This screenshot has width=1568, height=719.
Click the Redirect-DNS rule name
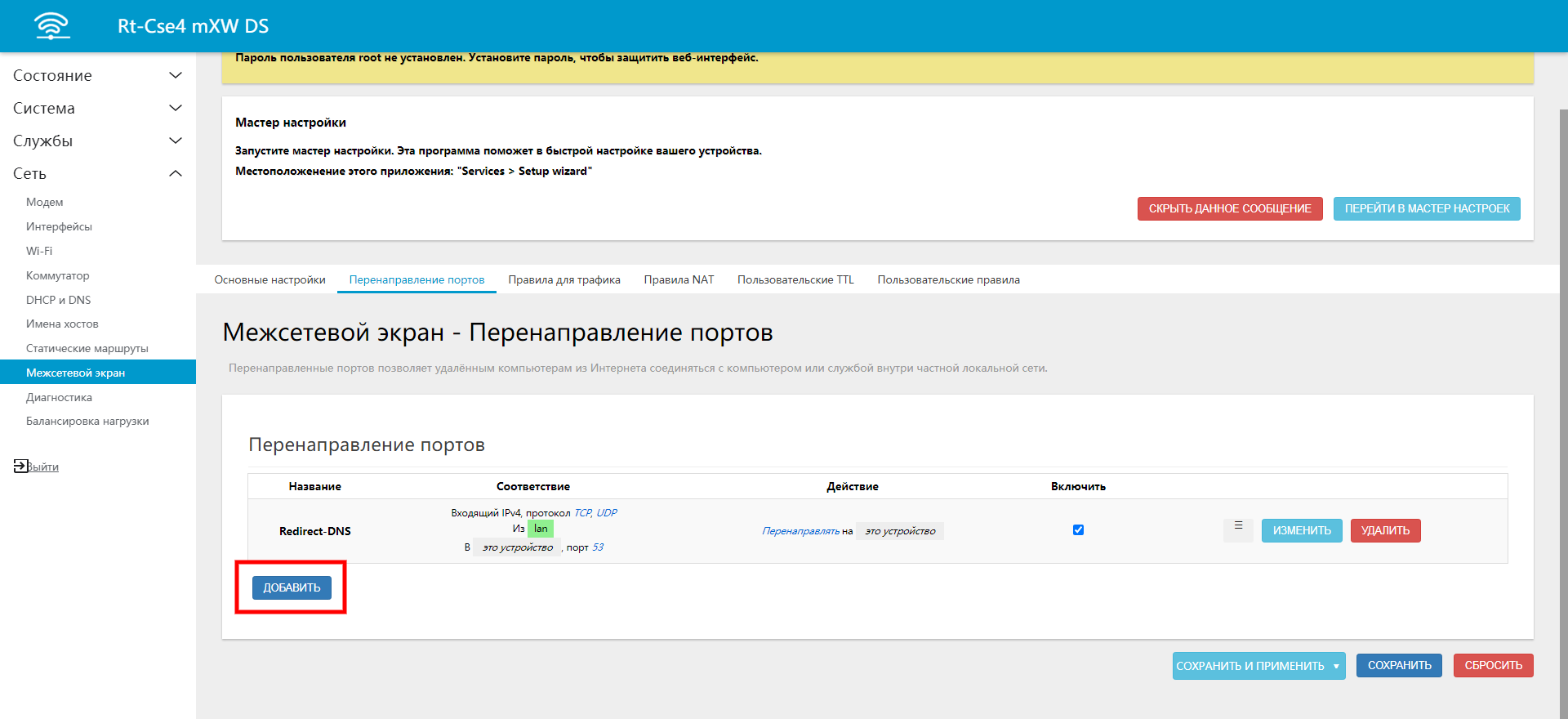click(315, 531)
